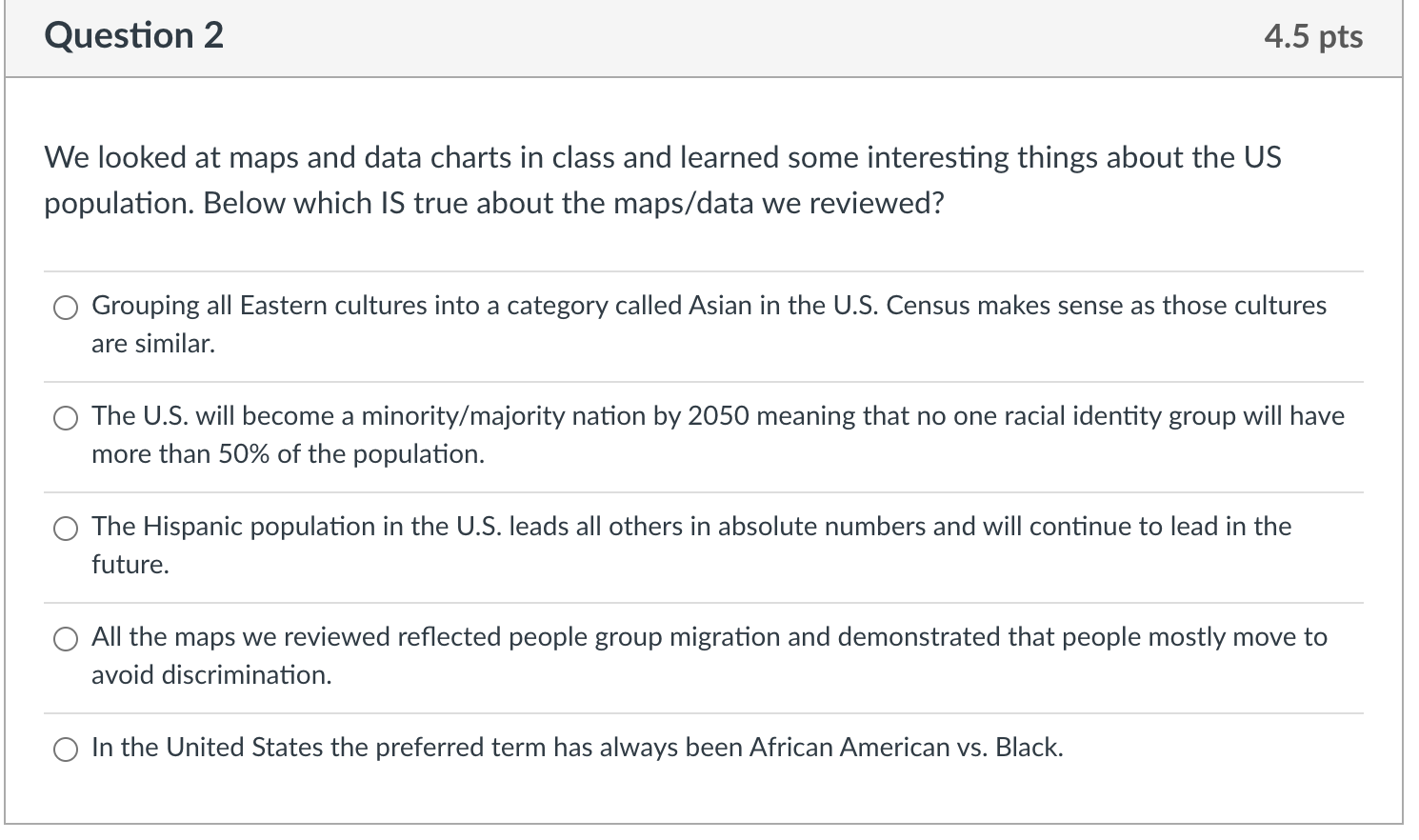1419x840 pixels.
Task: Click the 4.5 pts label
Action: pyautogui.click(x=1312, y=35)
